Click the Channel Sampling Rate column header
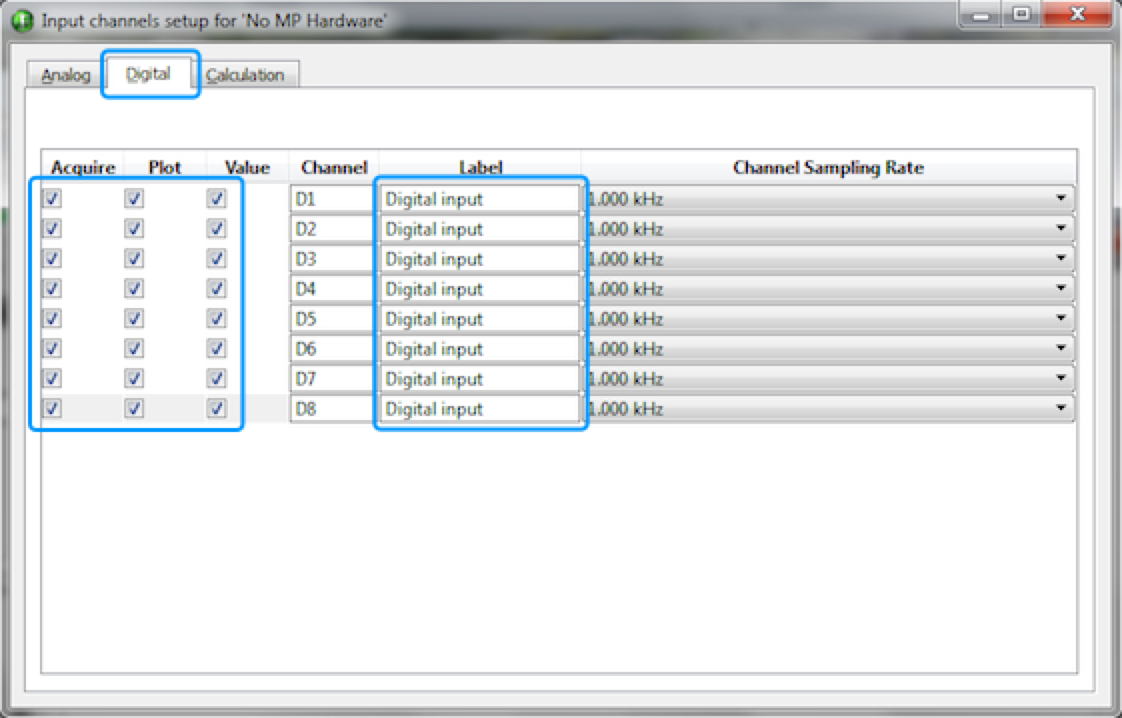This screenshot has width=1122, height=718. point(828,167)
